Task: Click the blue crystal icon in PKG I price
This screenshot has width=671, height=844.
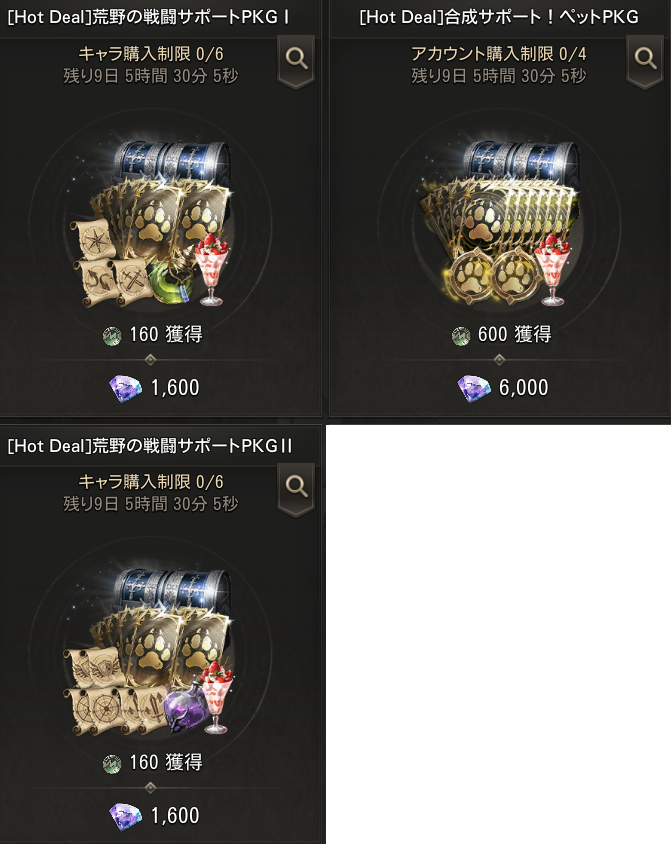Action: tap(125, 388)
